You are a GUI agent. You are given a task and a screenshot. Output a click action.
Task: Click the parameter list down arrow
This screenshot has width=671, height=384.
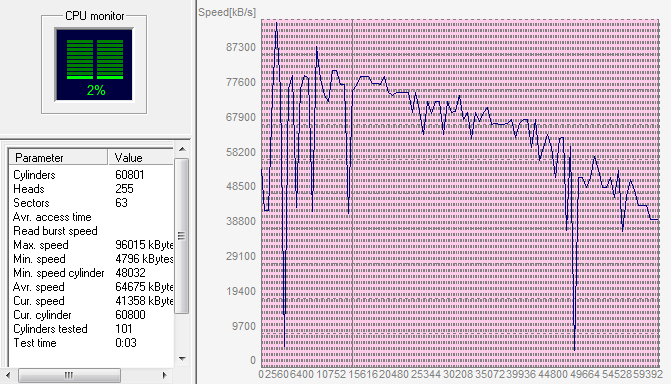[x=182, y=359]
